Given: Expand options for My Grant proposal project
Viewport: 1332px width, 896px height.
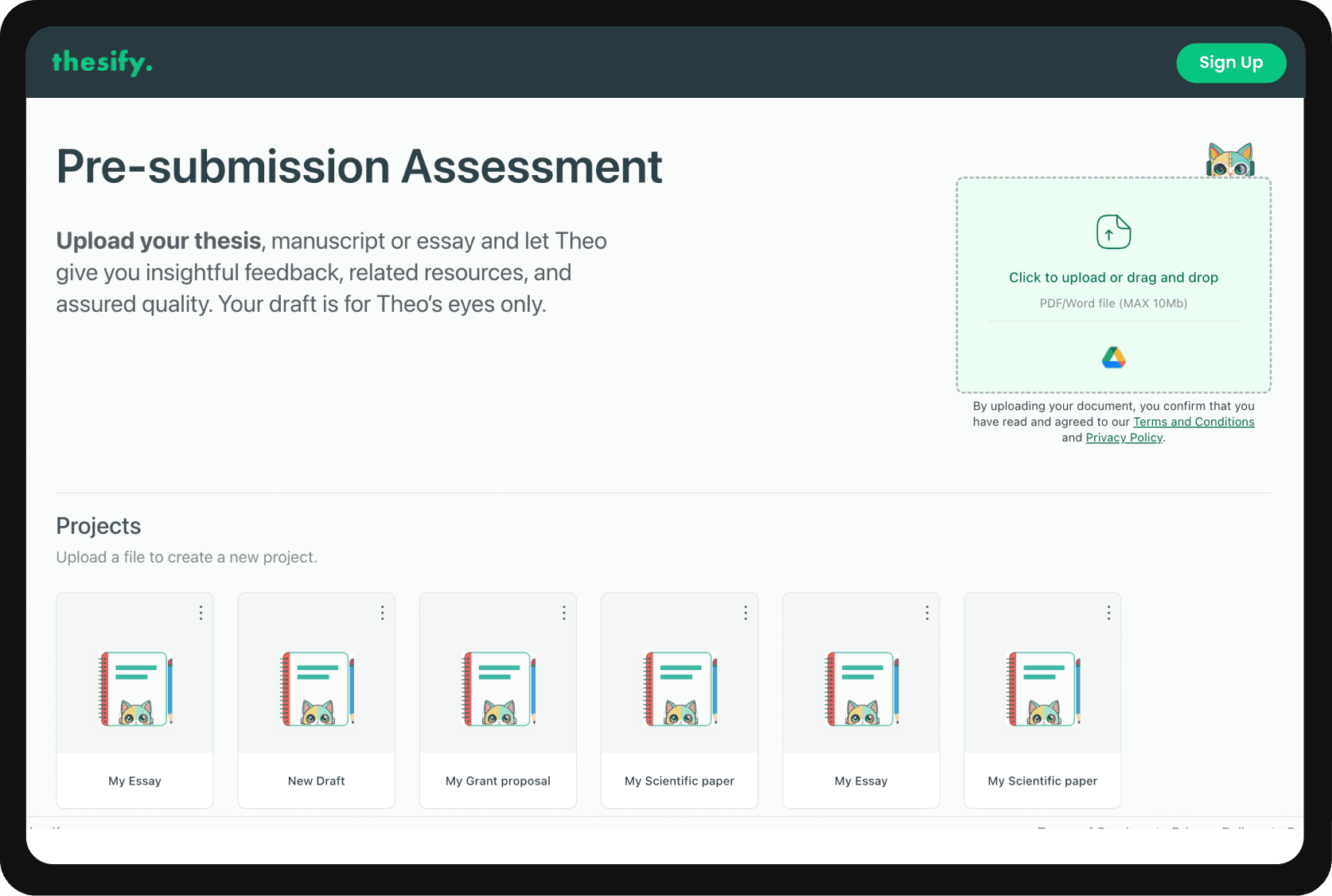Looking at the screenshot, I should tap(563, 613).
